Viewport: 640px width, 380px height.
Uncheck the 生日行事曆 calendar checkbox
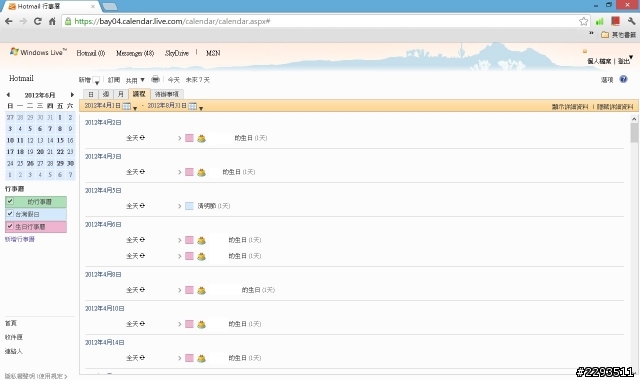(x=10, y=226)
